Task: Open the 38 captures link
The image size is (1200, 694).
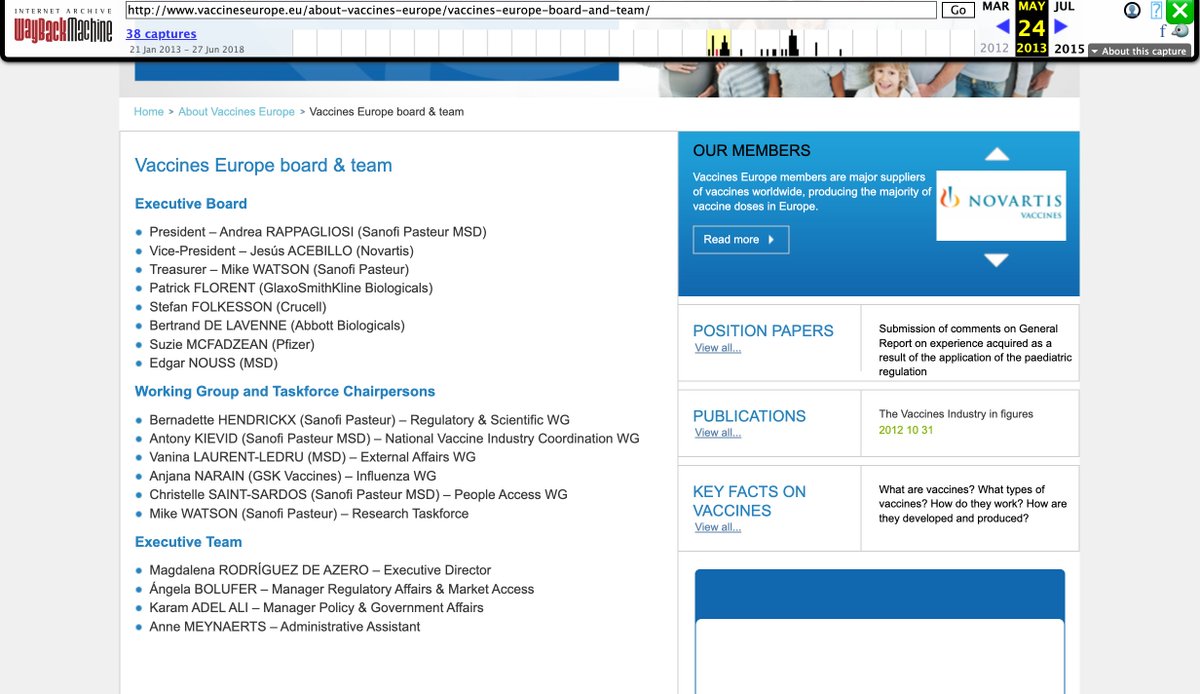Action: pyautogui.click(x=161, y=34)
